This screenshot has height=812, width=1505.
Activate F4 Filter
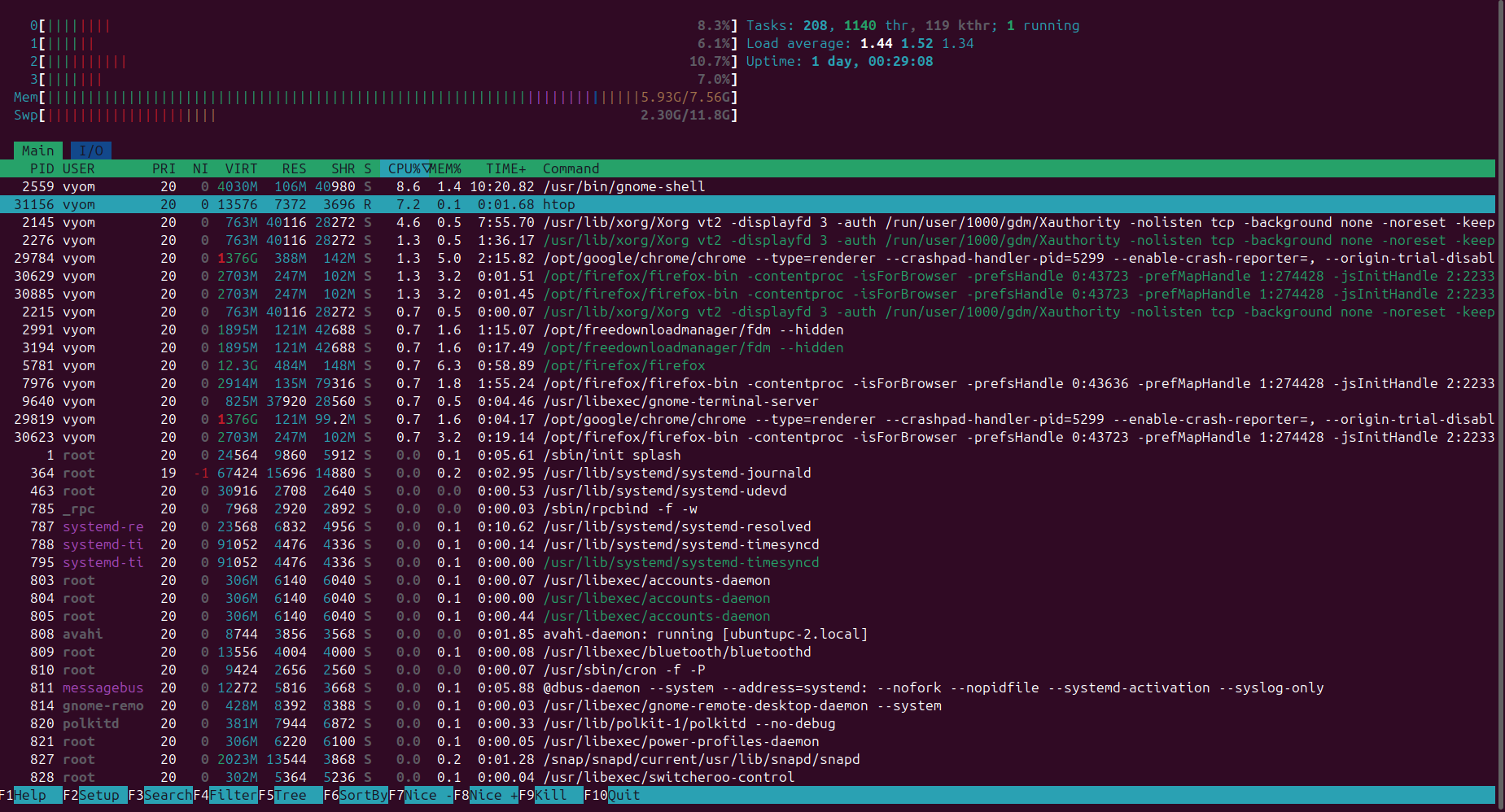click(225, 795)
